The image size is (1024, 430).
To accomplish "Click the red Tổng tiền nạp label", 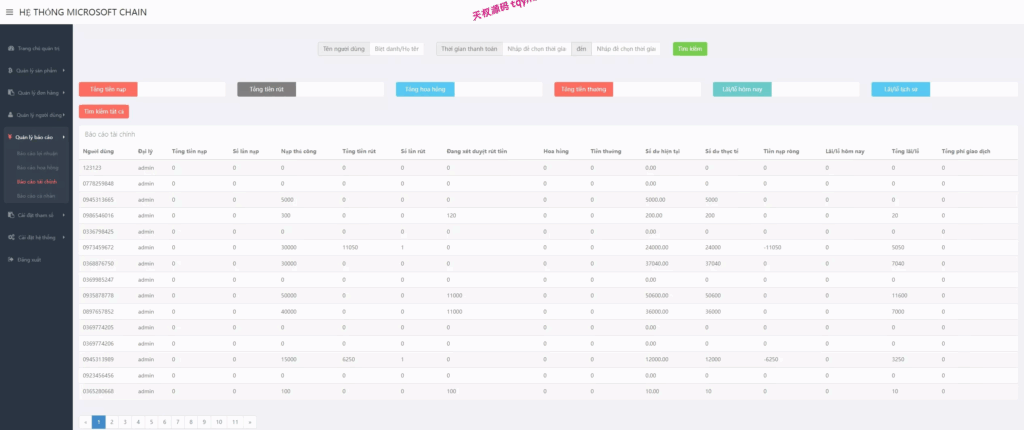I will click(x=108, y=90).
